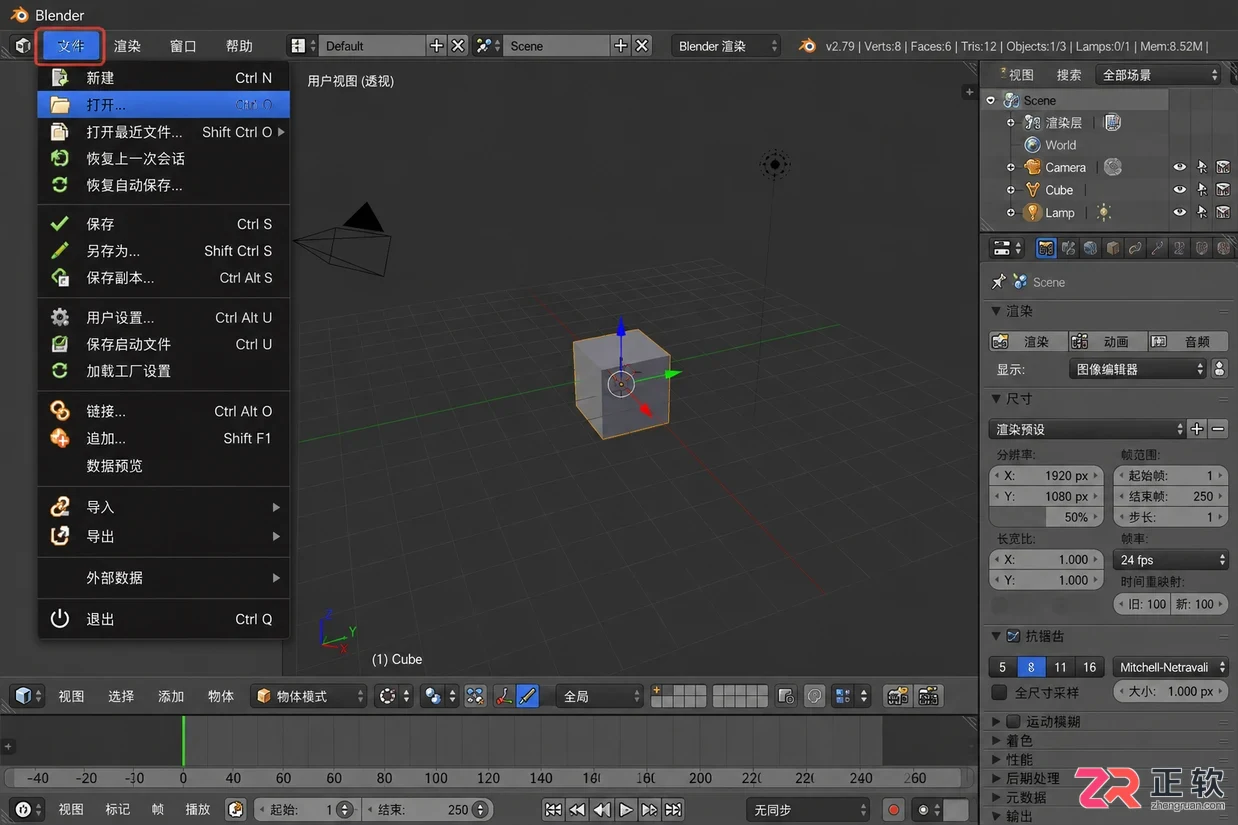Viewport: 1238px width, 825px height.
Task: Click the Object properties tab cube icon
Action: click(x=1113, y=248)
